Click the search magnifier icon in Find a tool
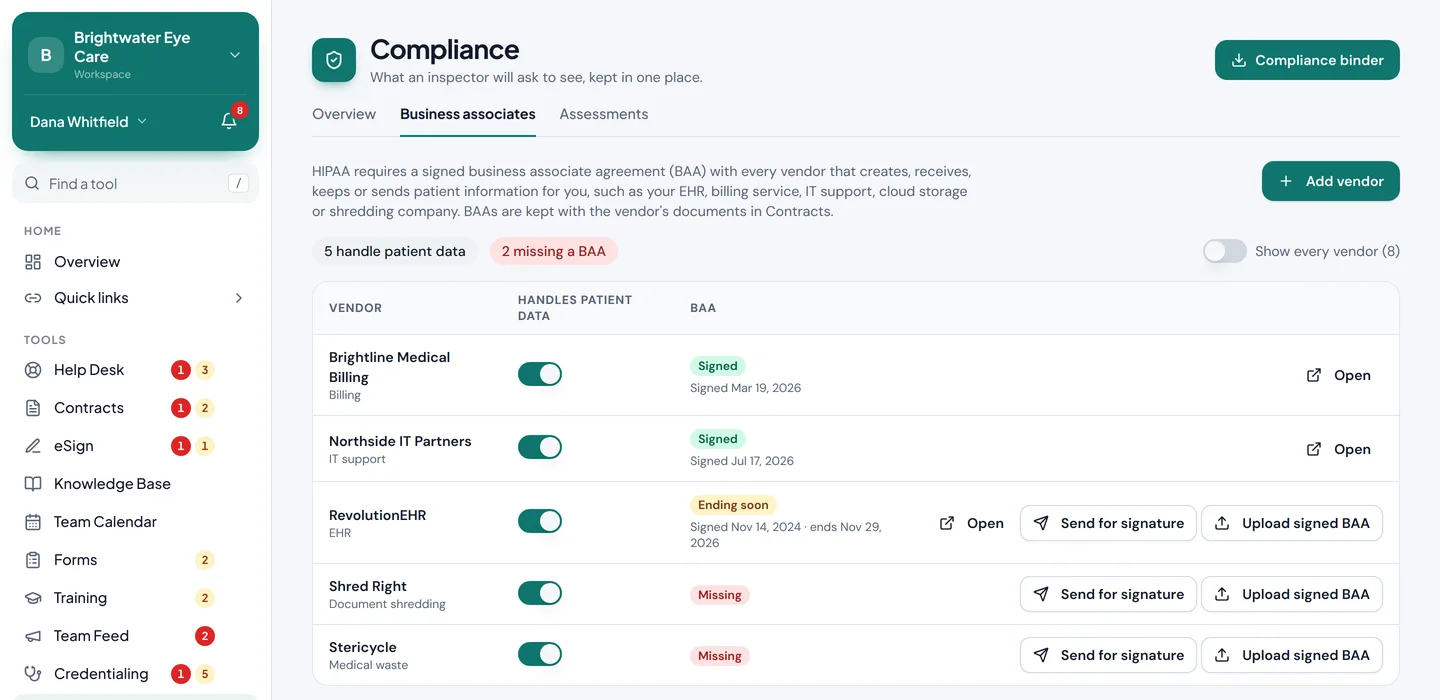Viewport: 1440px width, 700px height. tap(32, 184)
